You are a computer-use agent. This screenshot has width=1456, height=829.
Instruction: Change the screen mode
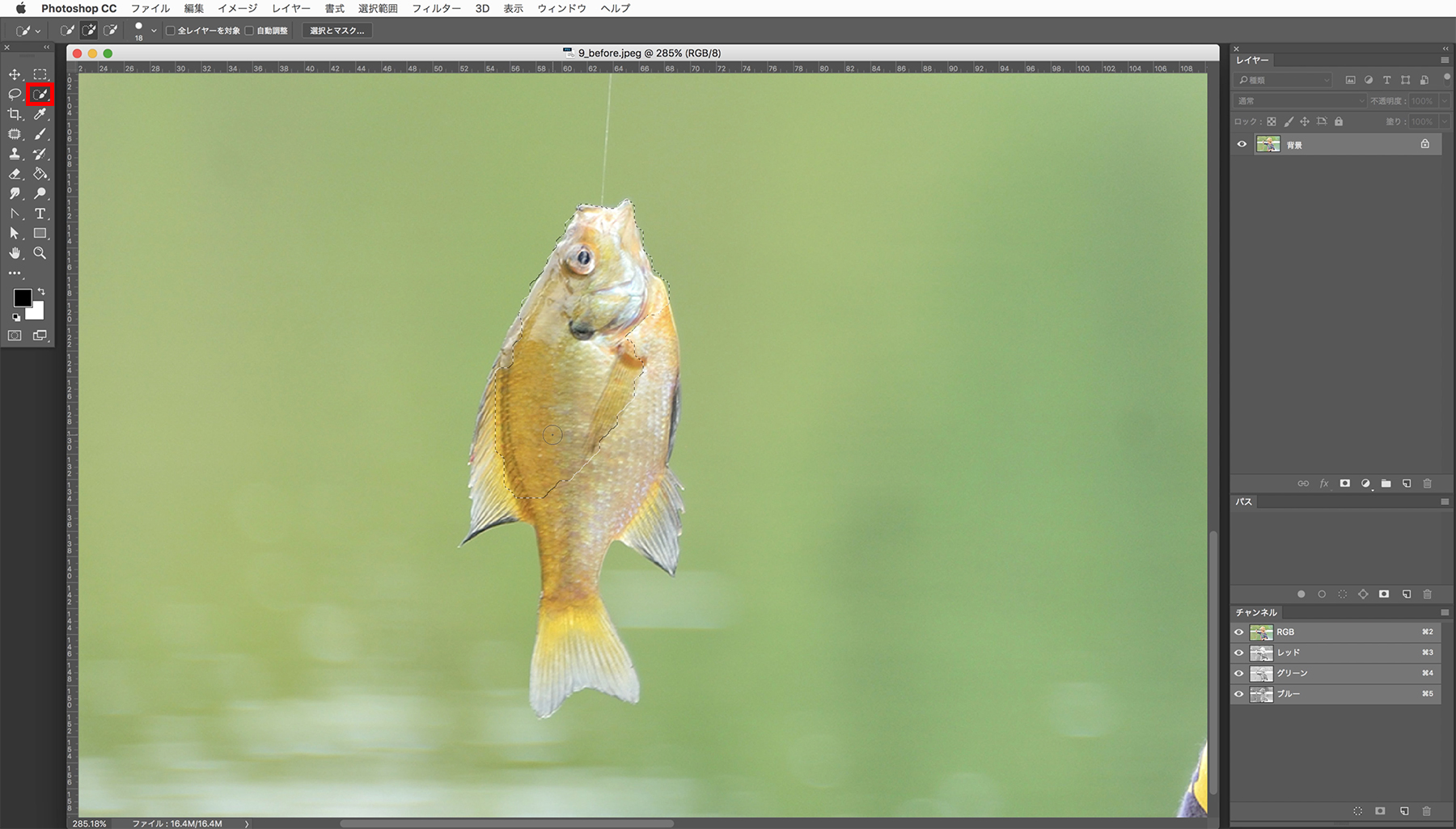[x=40, y=336]
